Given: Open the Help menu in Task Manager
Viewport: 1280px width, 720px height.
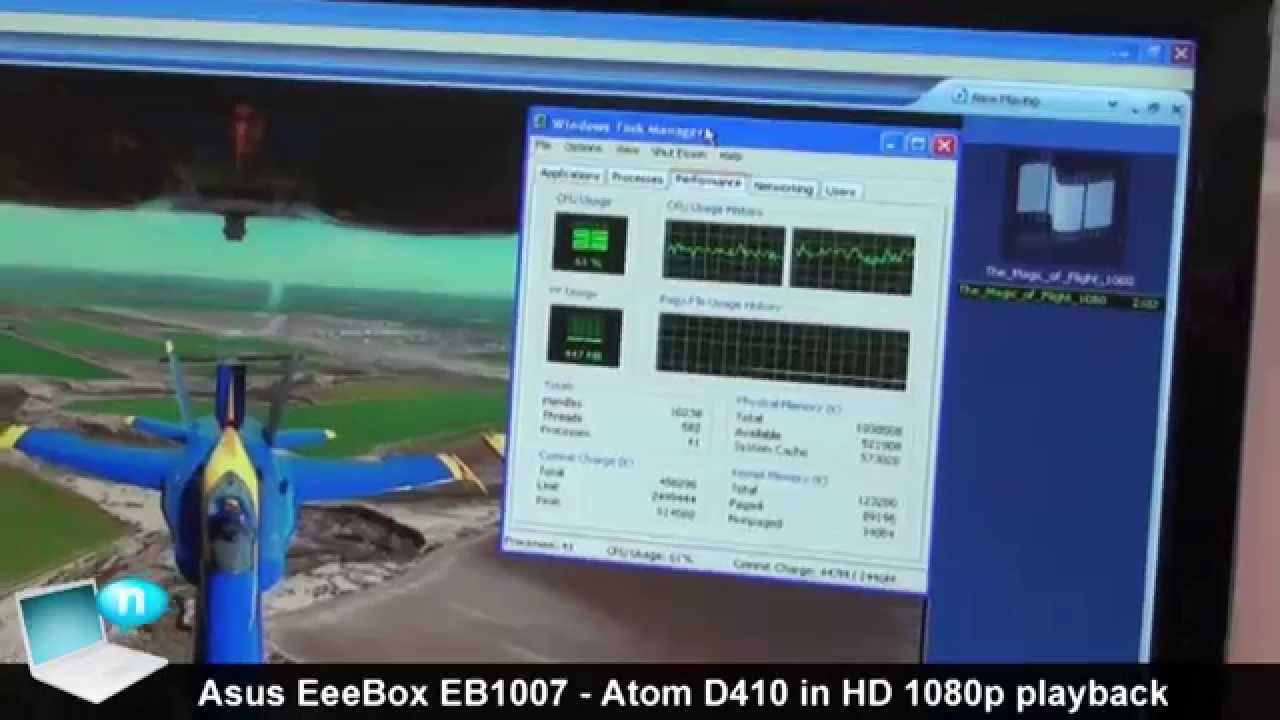Looking at the screenshot, I should pos(730,156).
